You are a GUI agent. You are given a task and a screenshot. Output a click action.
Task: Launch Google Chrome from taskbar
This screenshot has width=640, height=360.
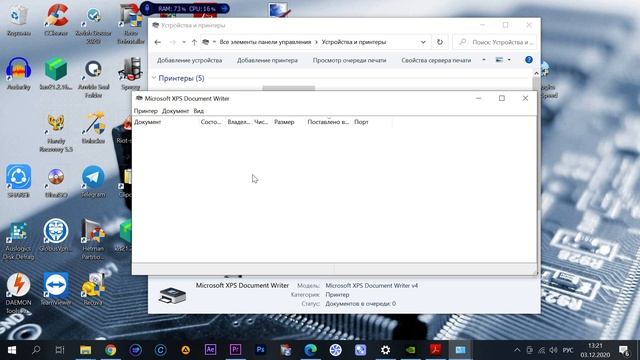coord(110,350)
